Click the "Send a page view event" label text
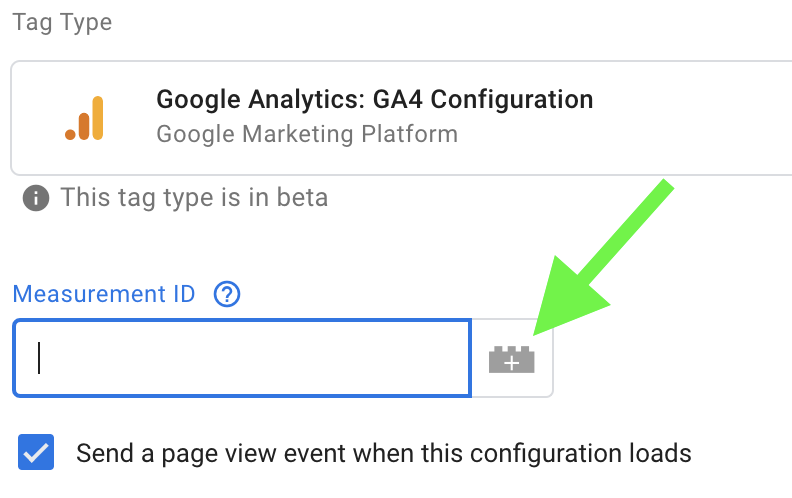 (384, 453)
